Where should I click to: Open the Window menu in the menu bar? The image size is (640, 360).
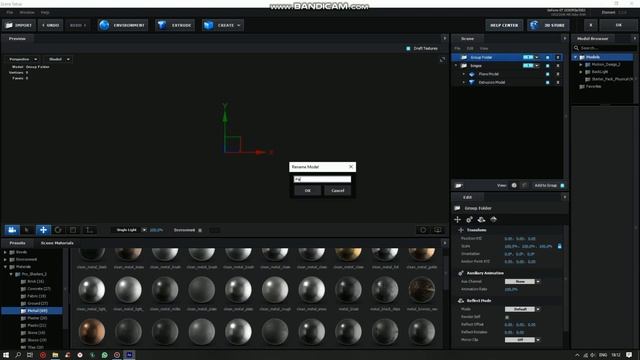pos(27,13)
